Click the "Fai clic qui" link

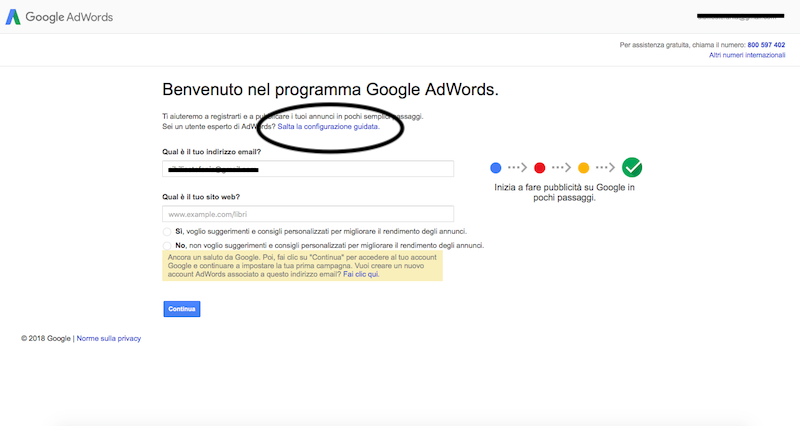(361, 274)
